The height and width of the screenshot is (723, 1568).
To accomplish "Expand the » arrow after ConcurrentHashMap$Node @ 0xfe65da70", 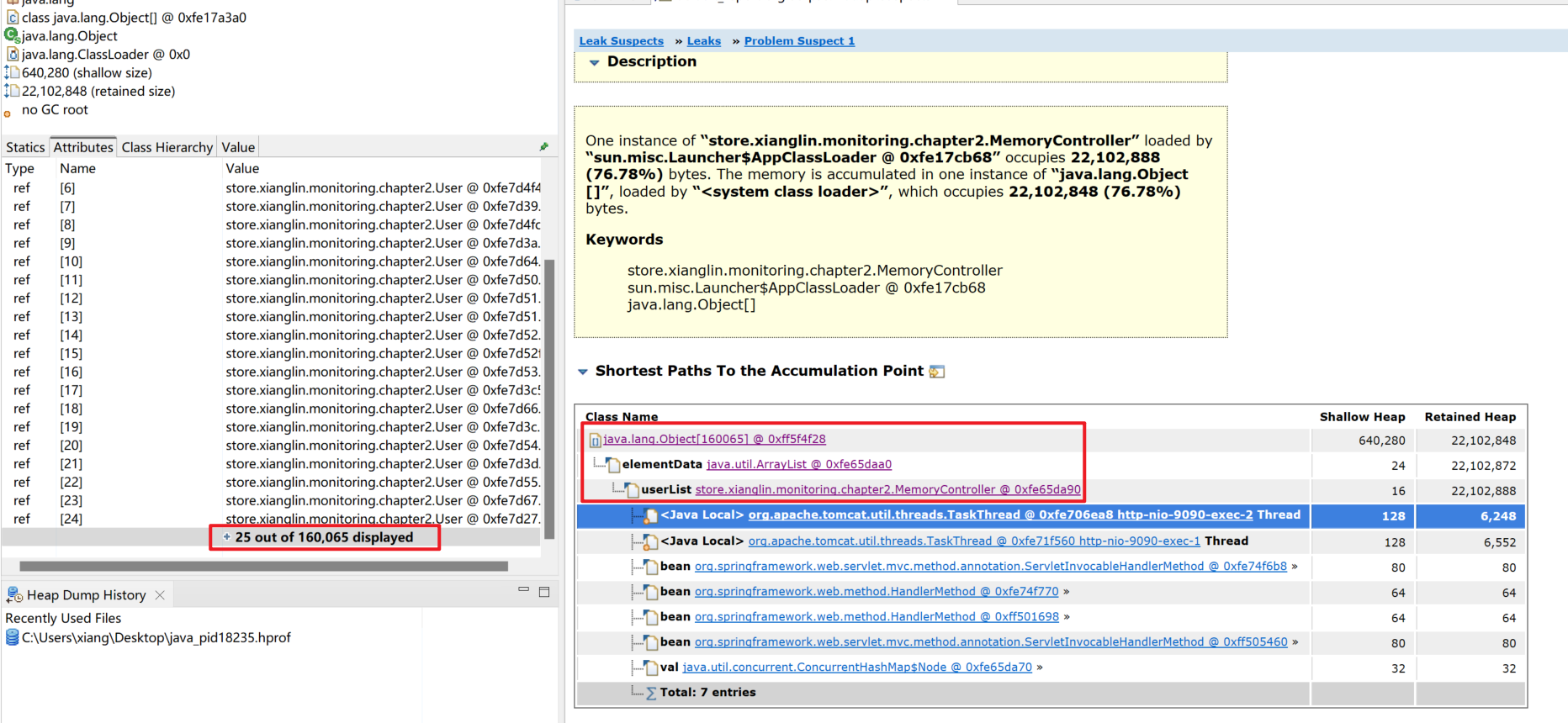I will (1040, 668).
